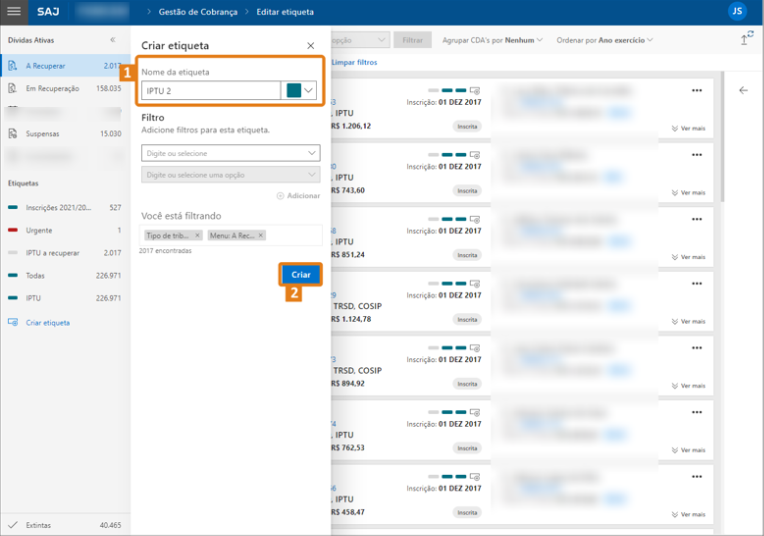Click the back arrow on right panel
The height and width of the screenshot is (536, 764).
tap(742, 90)
